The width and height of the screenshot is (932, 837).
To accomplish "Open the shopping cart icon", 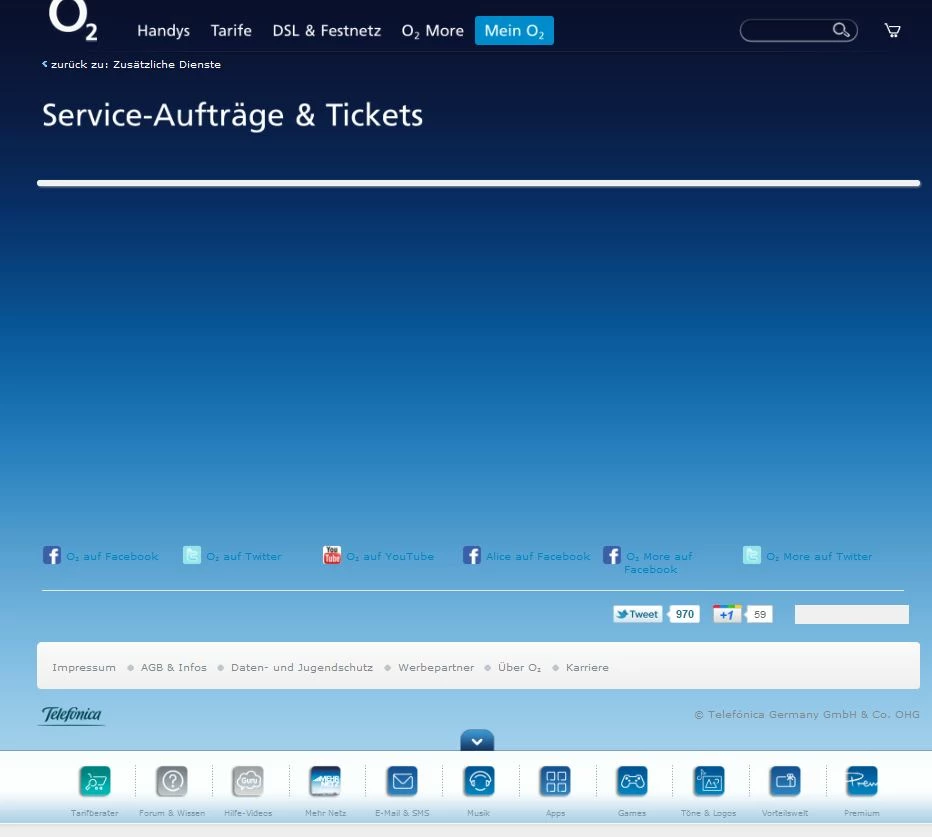I will pos(892,30).
